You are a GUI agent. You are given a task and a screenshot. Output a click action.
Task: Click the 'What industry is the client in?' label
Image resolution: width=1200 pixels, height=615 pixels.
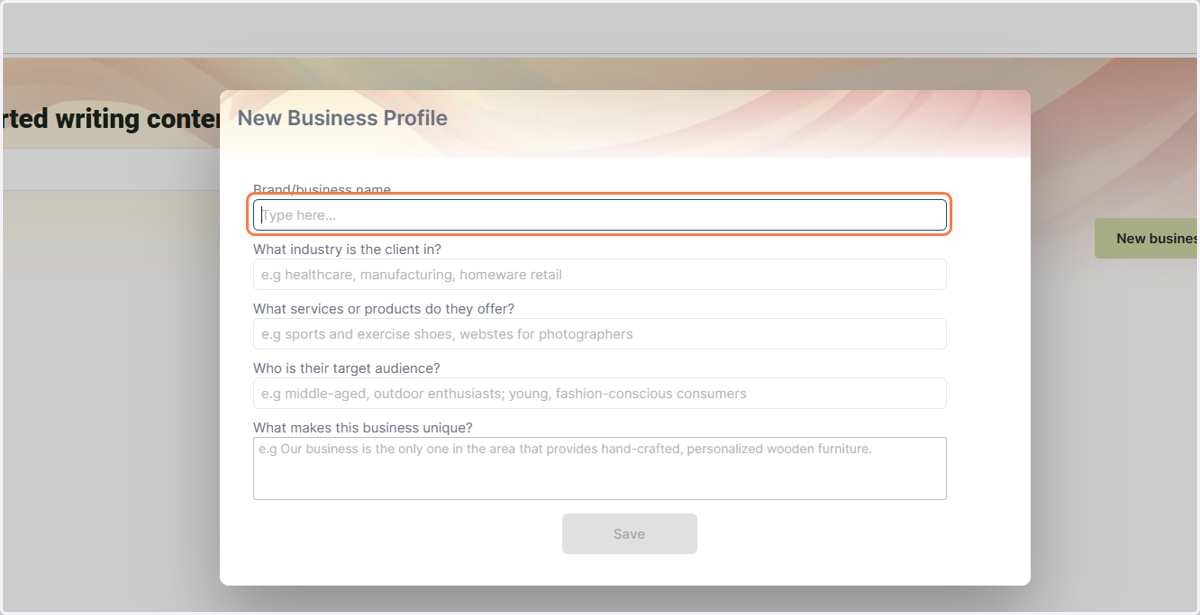click(x=347, y=249)
